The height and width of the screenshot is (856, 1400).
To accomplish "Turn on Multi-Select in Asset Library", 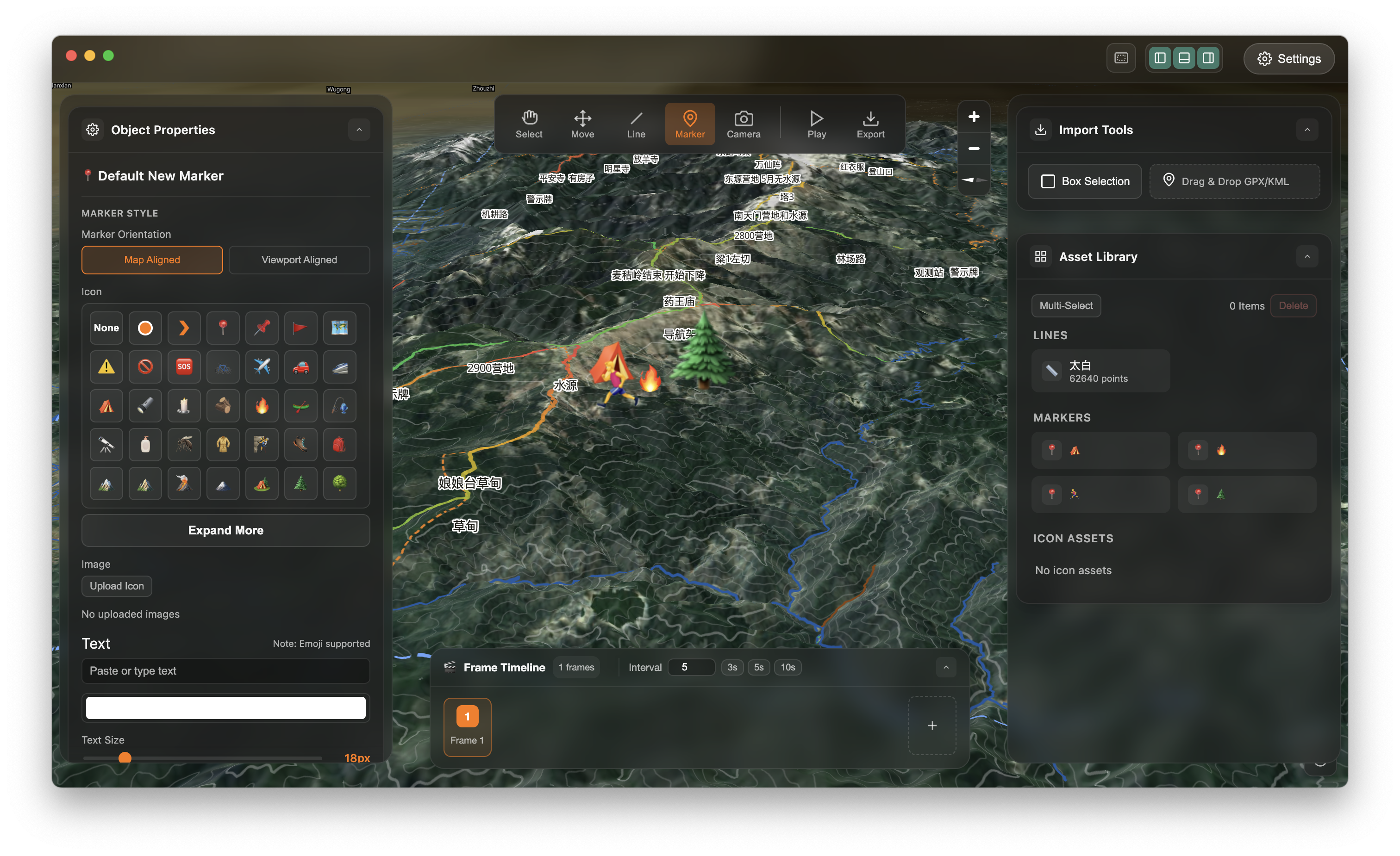I will point(1065,305).
